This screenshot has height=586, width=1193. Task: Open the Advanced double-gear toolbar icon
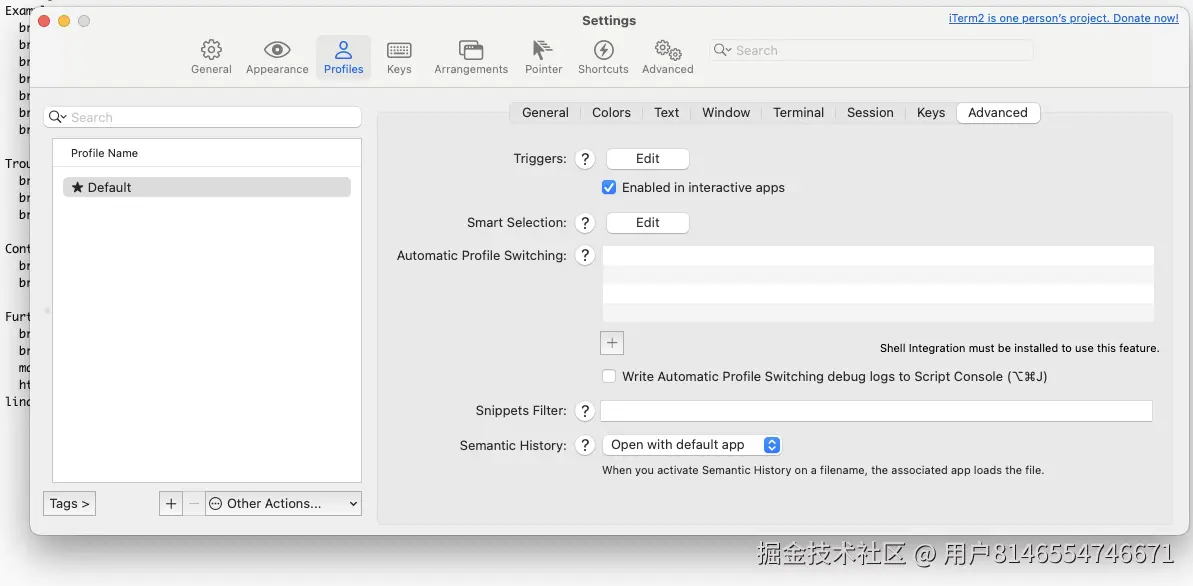667,50
